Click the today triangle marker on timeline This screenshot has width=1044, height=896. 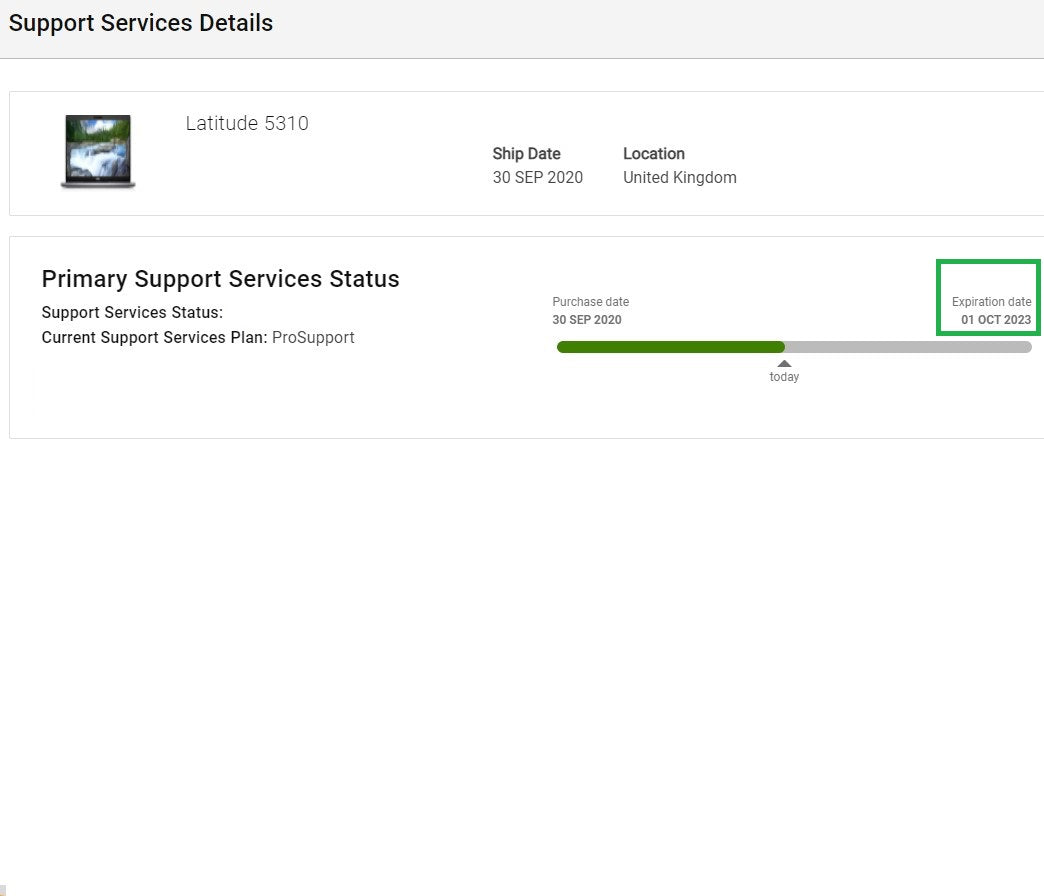(784, 364)
